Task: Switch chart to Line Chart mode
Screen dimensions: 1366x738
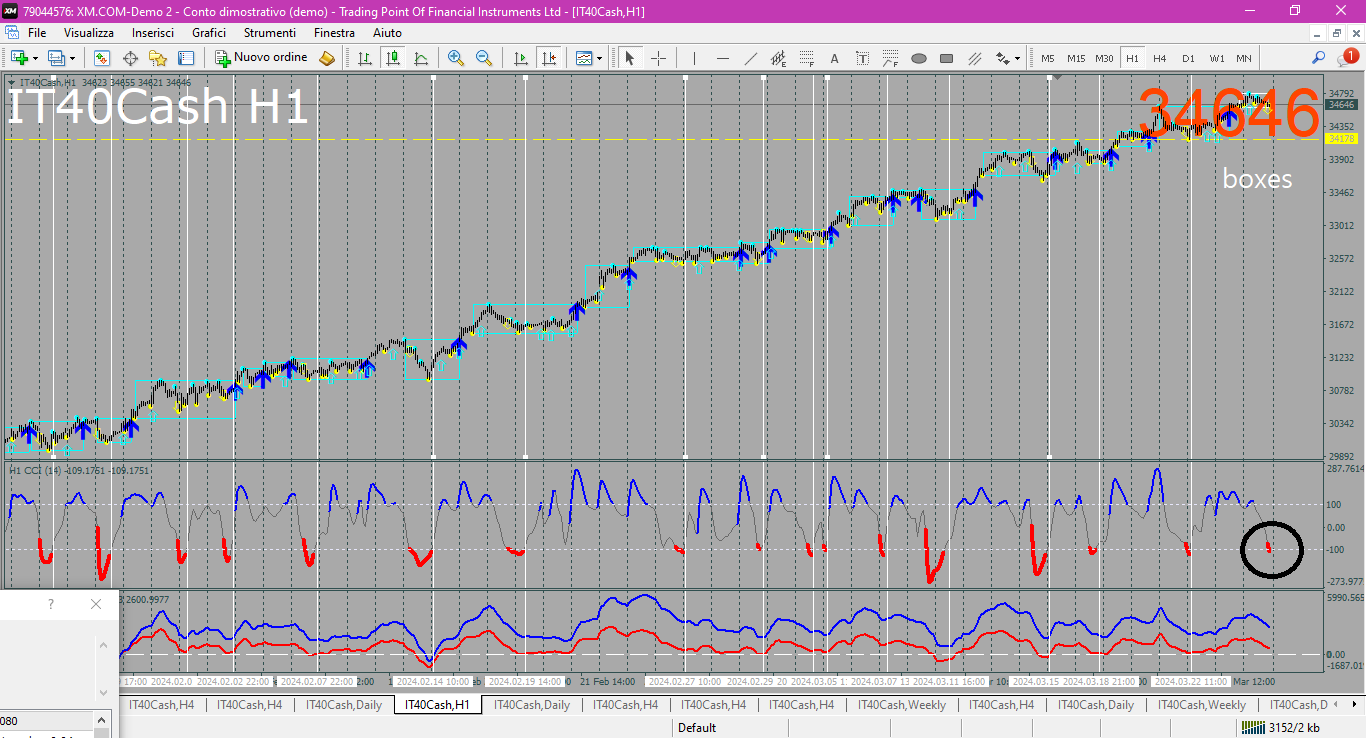Action: [421, 58]
